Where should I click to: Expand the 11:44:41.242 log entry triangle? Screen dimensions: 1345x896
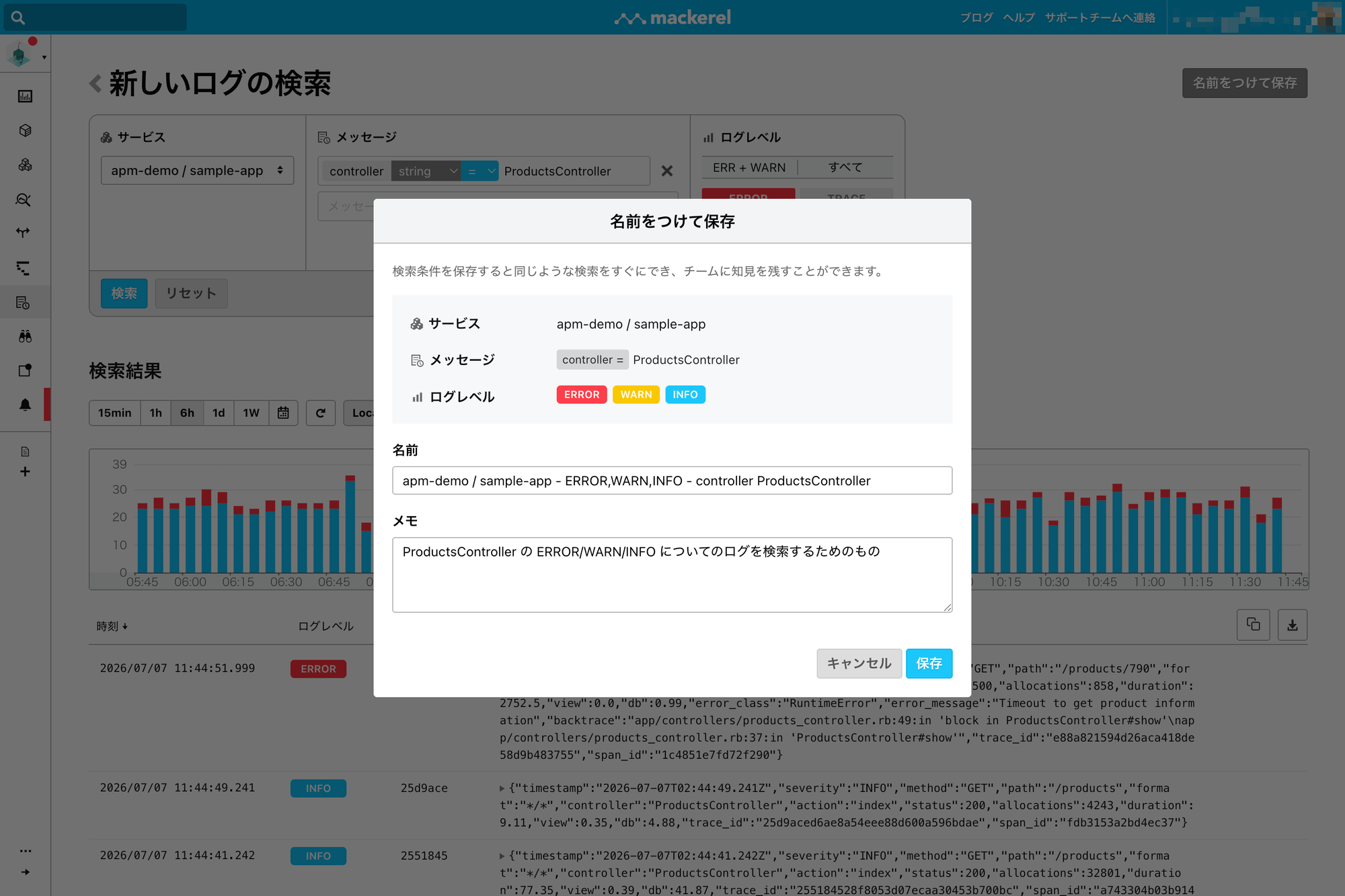[x=502, y=856]
